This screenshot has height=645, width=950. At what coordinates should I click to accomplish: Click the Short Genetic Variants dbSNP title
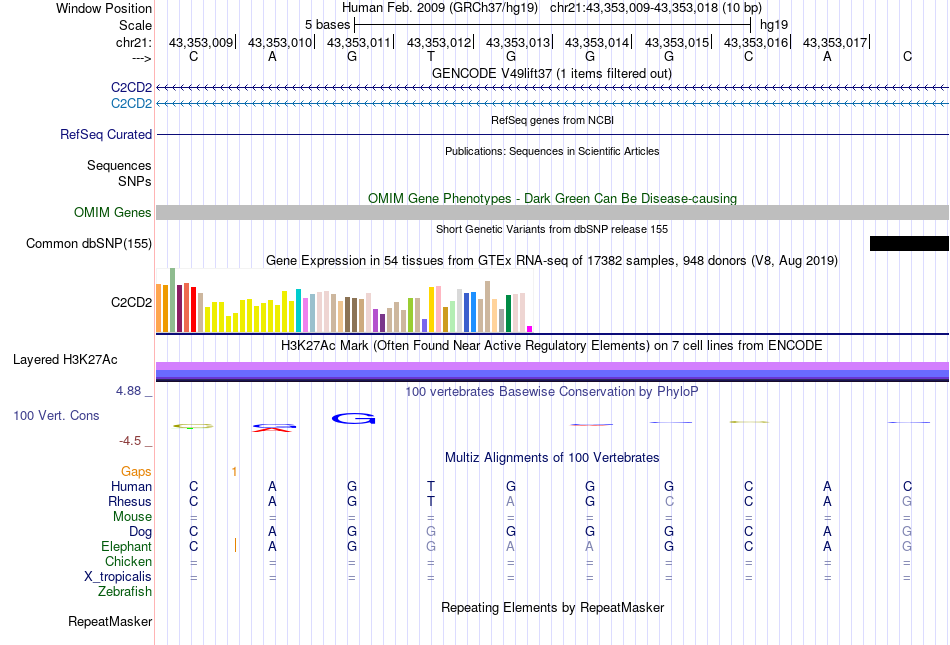point(552,229)
